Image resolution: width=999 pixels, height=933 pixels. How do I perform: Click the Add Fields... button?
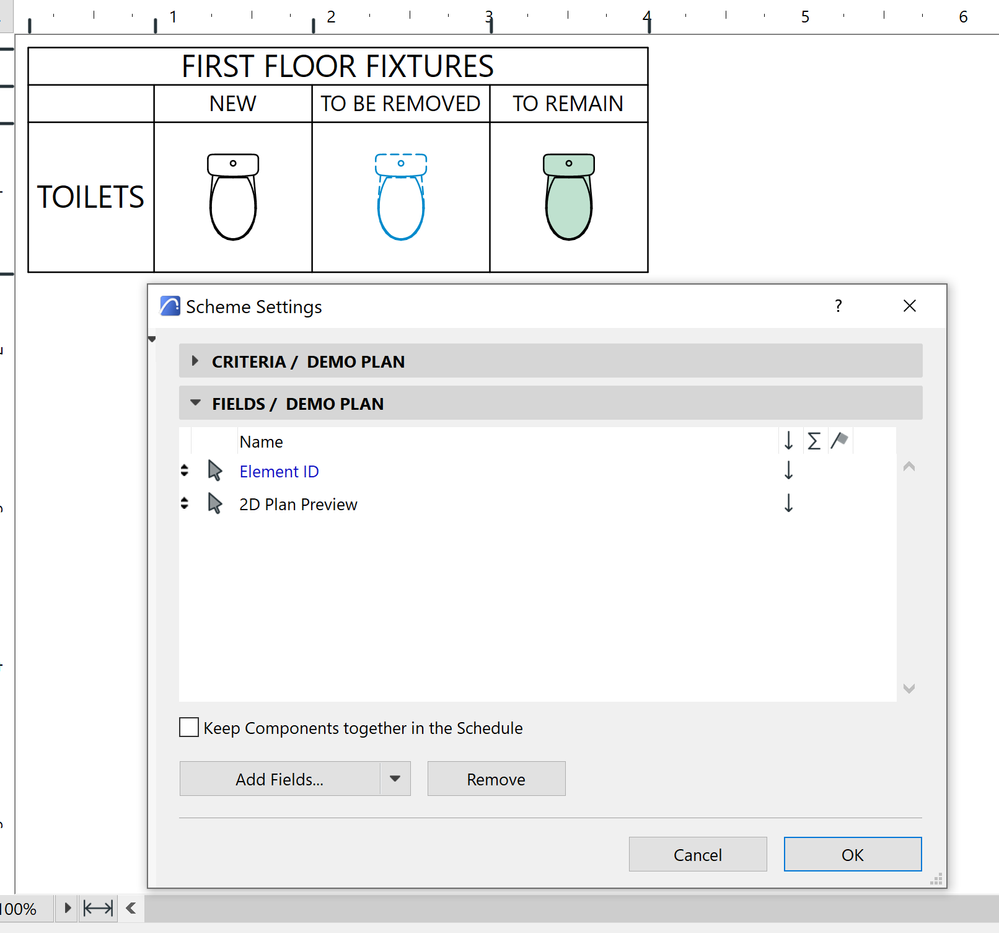pos(280,779)
